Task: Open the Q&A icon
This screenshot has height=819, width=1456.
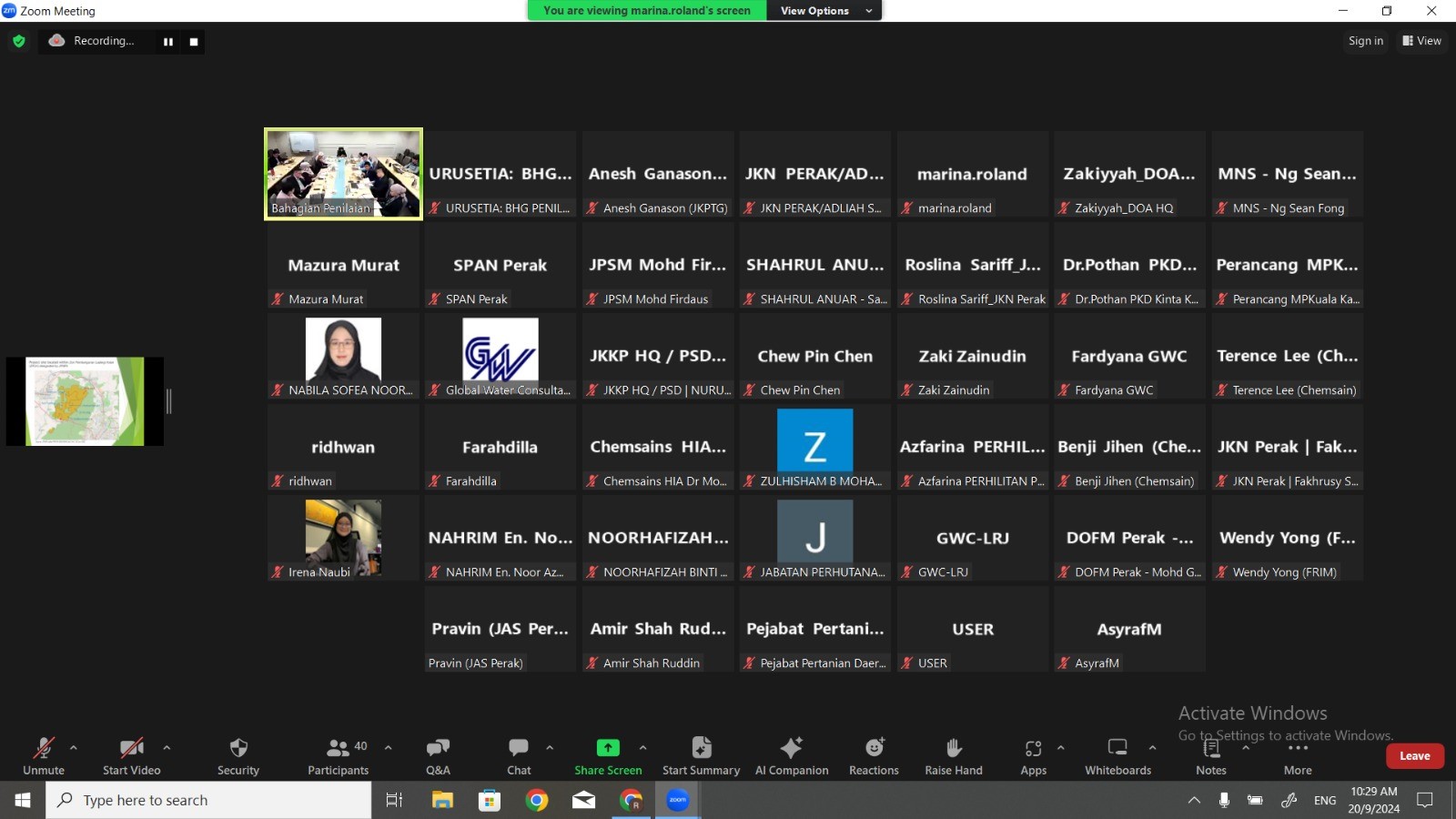Action: tap(438, 748)
